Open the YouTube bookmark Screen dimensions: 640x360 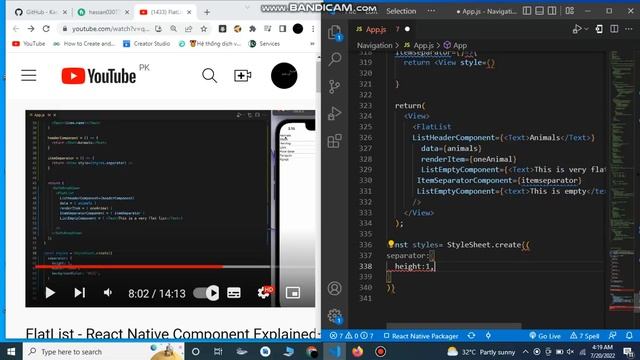[x=29, y=43]
